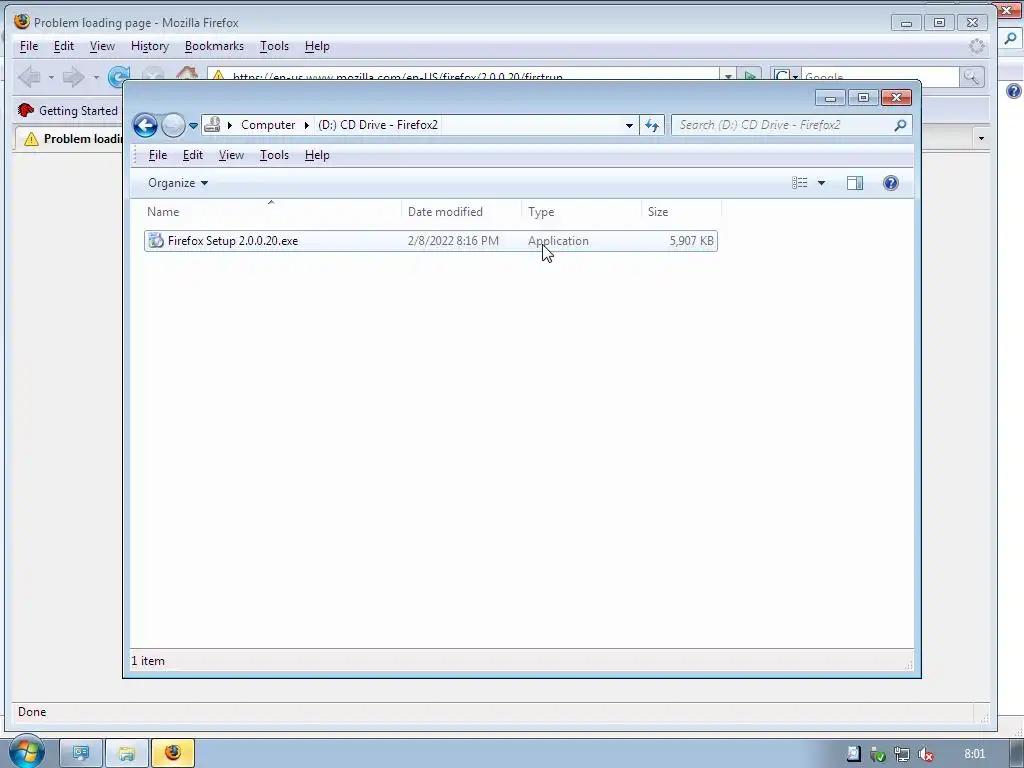Click the 5,907 KB size cell
The width and height of the screenshot is (1024, 768).
tap(691, 240)
